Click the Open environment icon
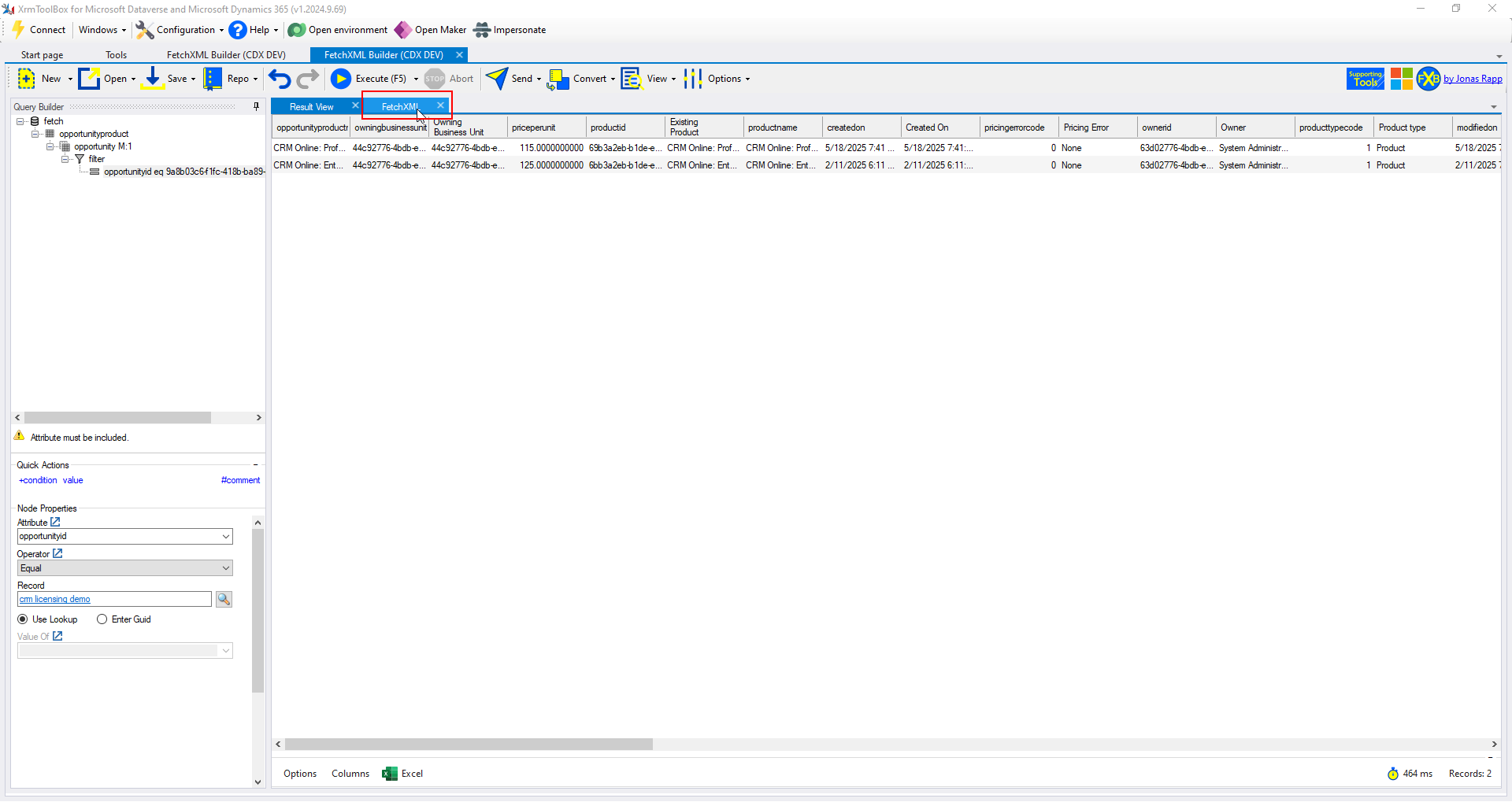The image size is (1512, 802). (x=296, y=30)
